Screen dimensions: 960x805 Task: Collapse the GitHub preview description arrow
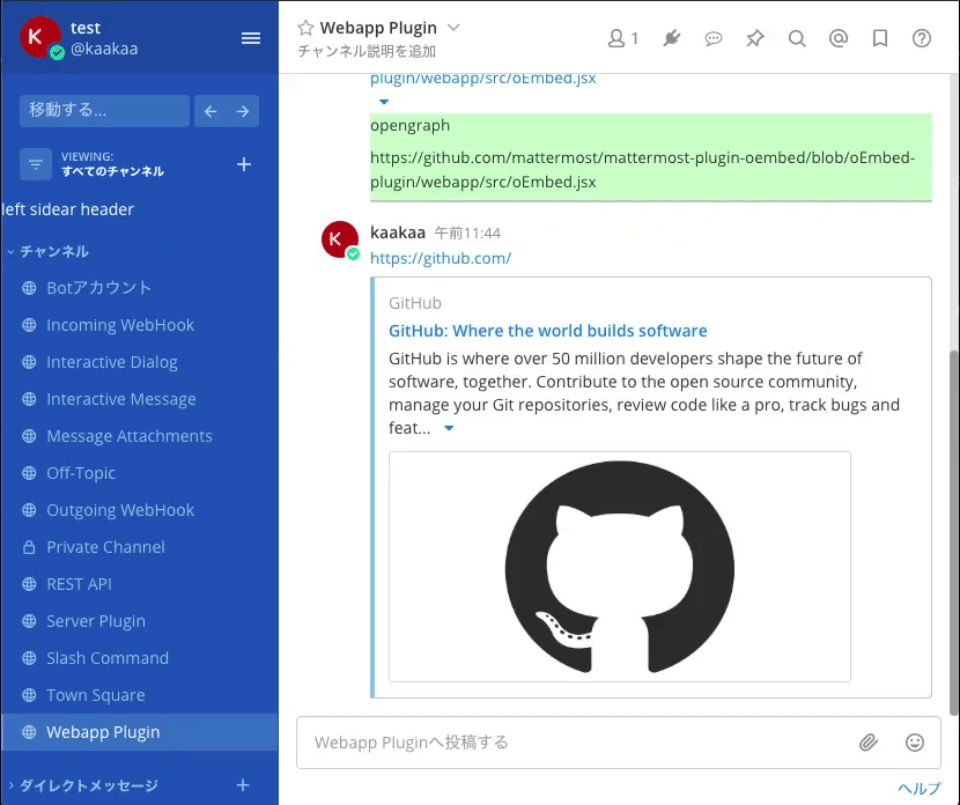point(449,428)
